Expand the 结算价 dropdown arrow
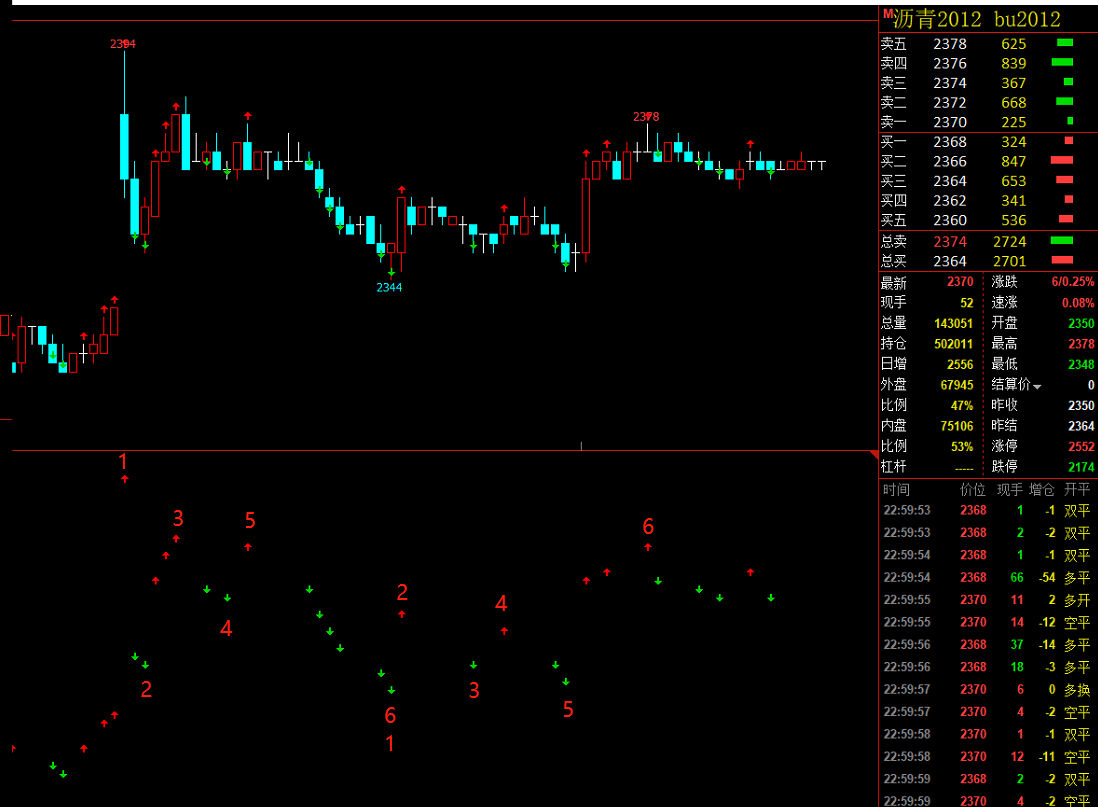1098x807 pixels. [1037, 387]
